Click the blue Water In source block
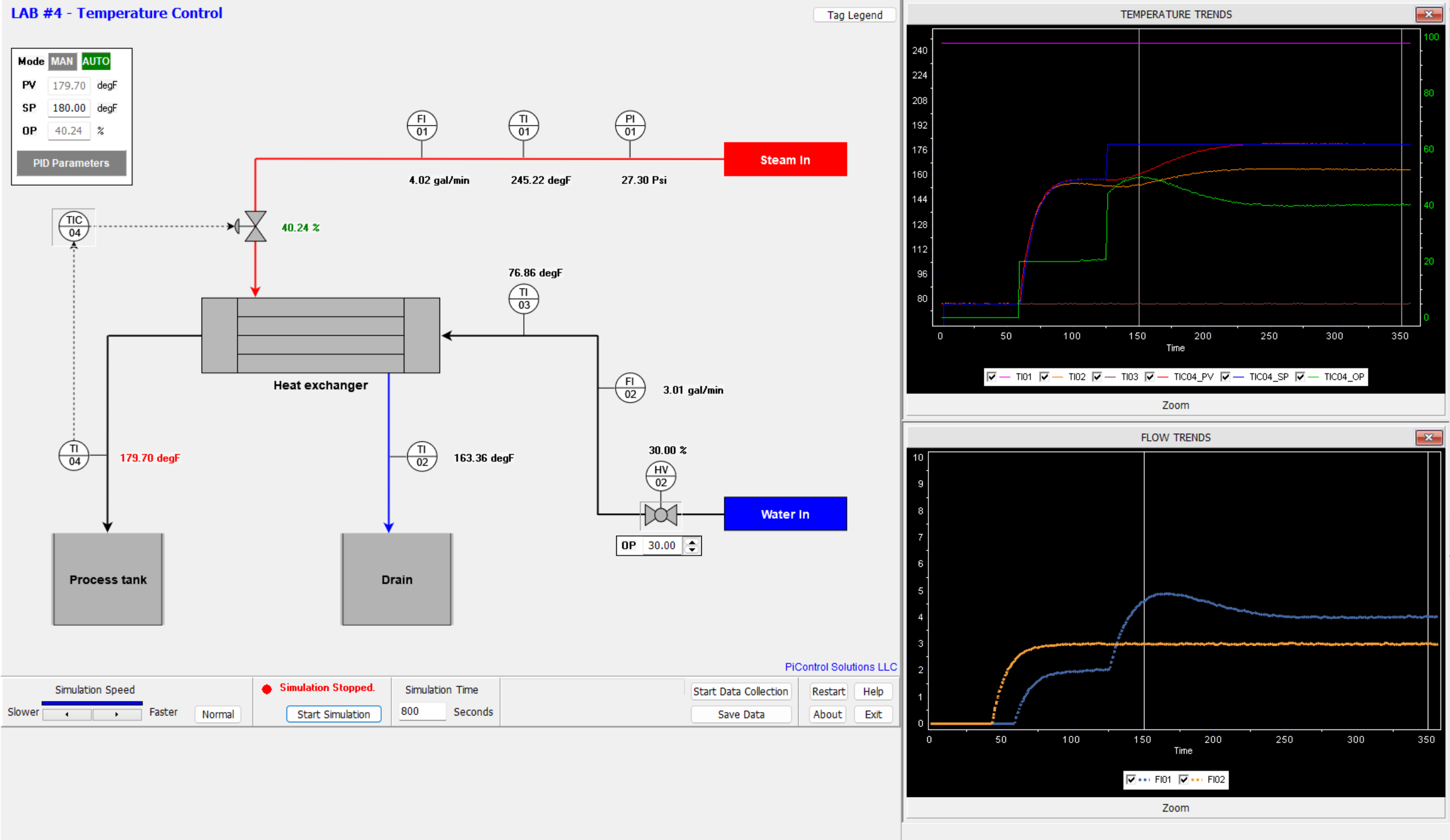The image size is (1450, 840). 785,514
